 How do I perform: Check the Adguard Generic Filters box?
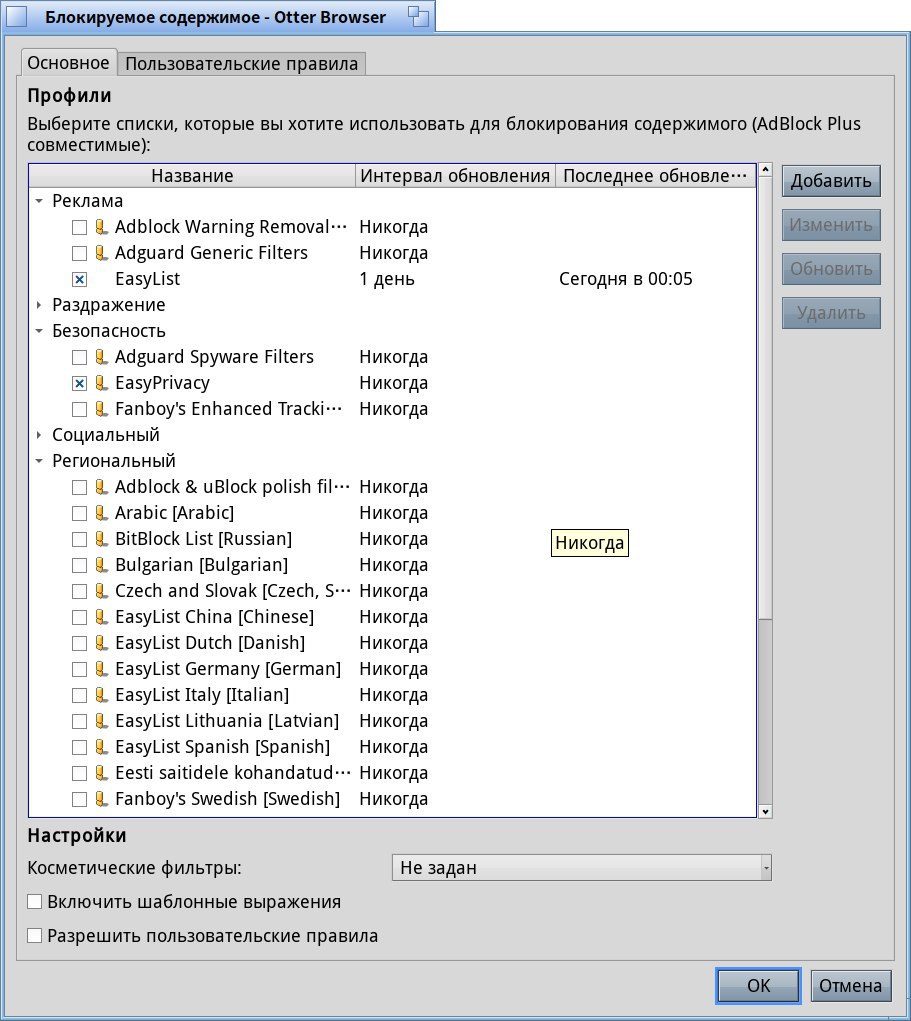point(79,253)
